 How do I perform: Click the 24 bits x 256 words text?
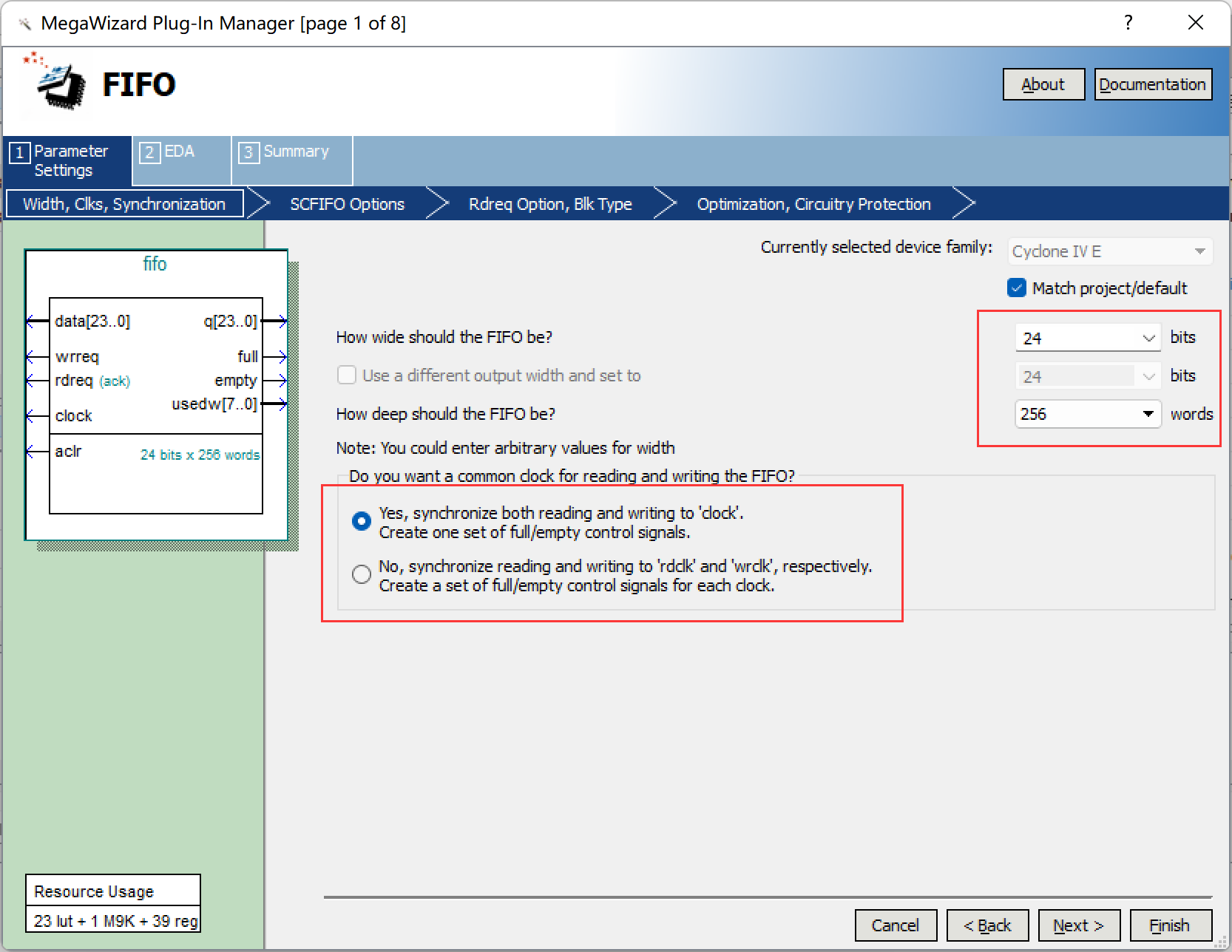[x=200, y=455]
